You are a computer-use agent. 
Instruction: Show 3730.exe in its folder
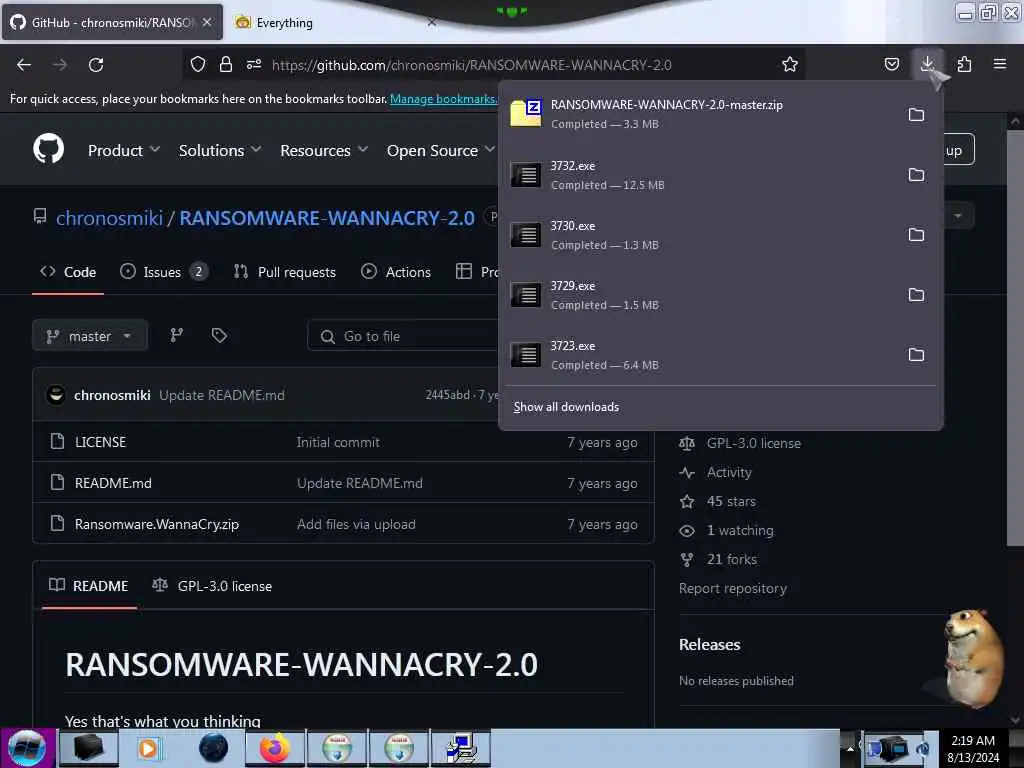[x=916, y=234]
